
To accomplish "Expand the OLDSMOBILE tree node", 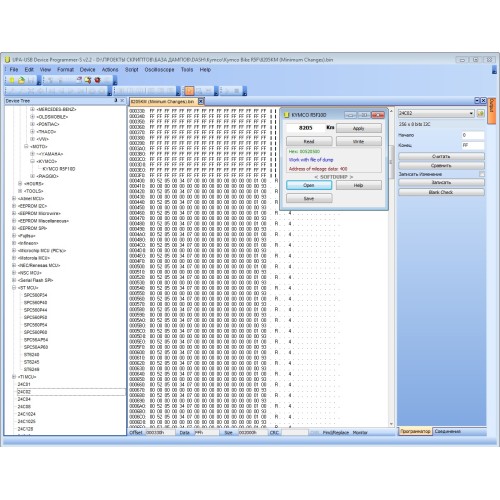I will pyautogui.click(x=32, y=117).
